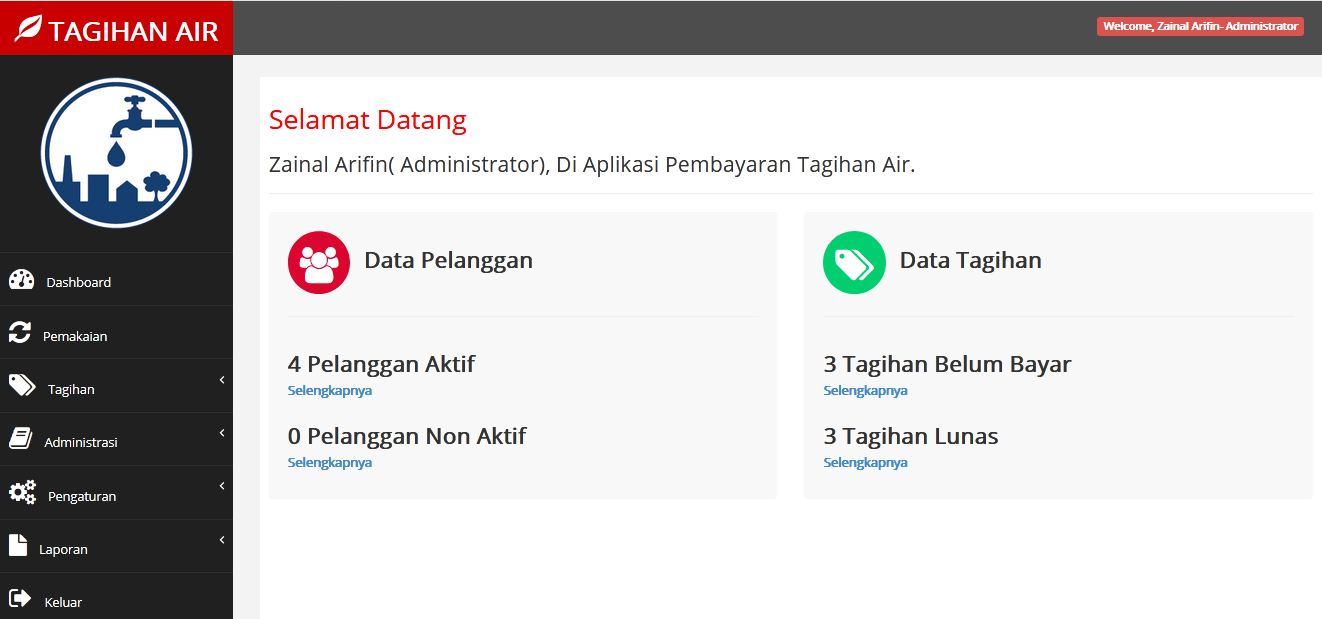Expand the Administrasi submenu
Image resolution: width=1322 pixels, height=619 pixels.
(x=222, y=434)
